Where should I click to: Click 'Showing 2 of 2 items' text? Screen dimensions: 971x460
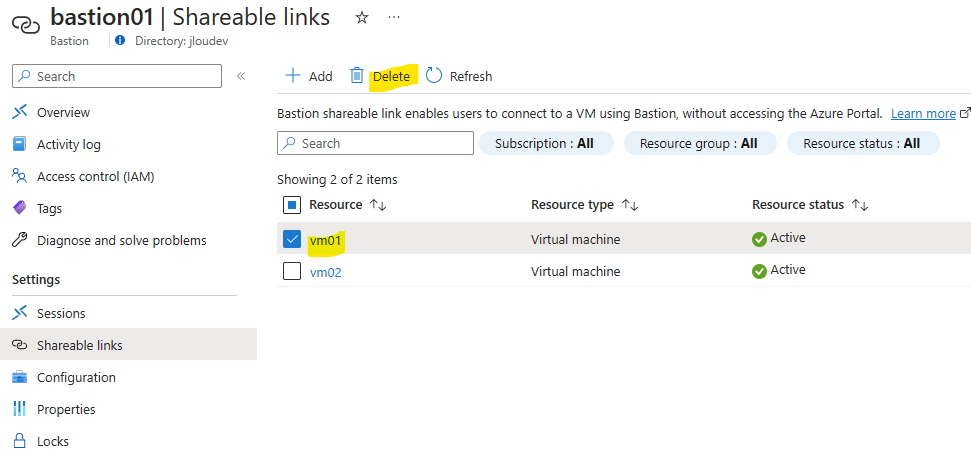(337, 180)
